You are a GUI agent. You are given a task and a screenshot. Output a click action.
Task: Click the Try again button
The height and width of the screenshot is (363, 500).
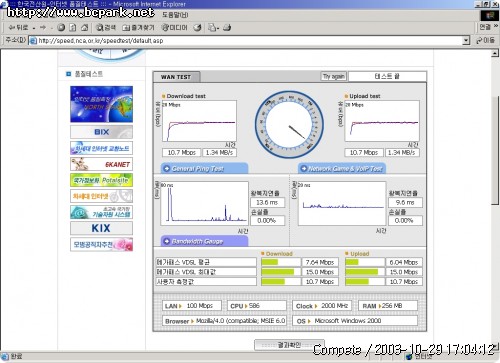(334, 76)
